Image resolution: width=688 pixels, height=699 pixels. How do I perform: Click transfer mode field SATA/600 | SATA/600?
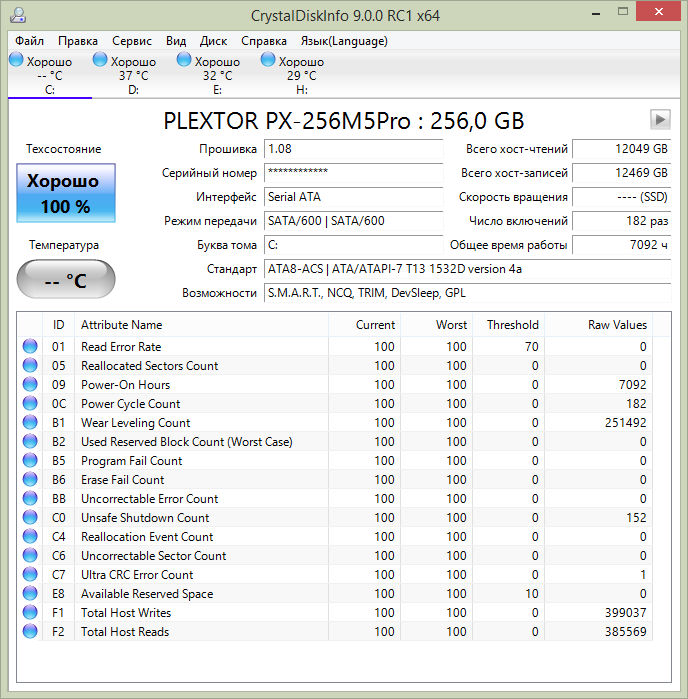tap(354, 221)
